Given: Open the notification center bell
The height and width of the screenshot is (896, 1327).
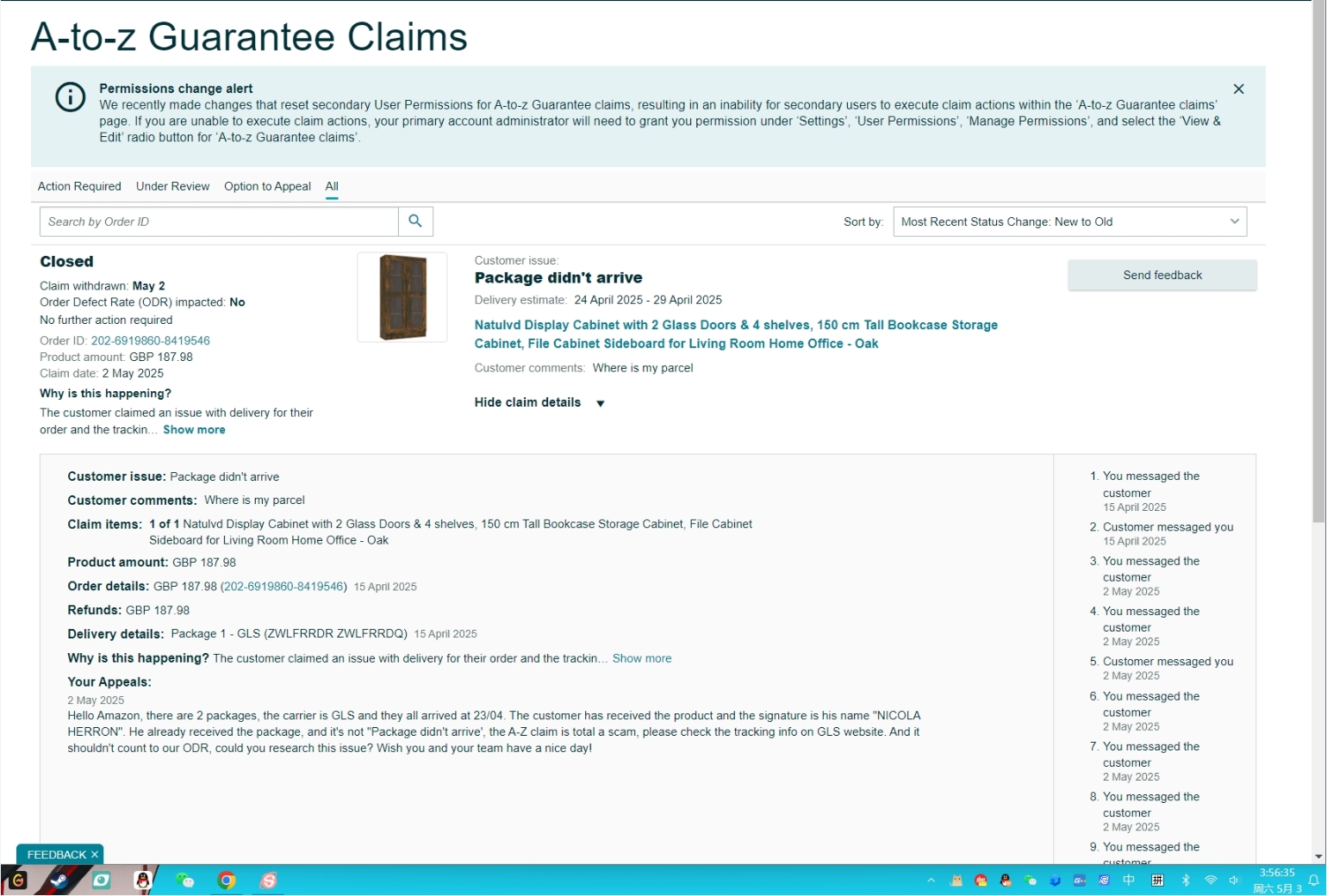Looking at the screenshot, I should pyautogui.click(x=1314, y=880).
